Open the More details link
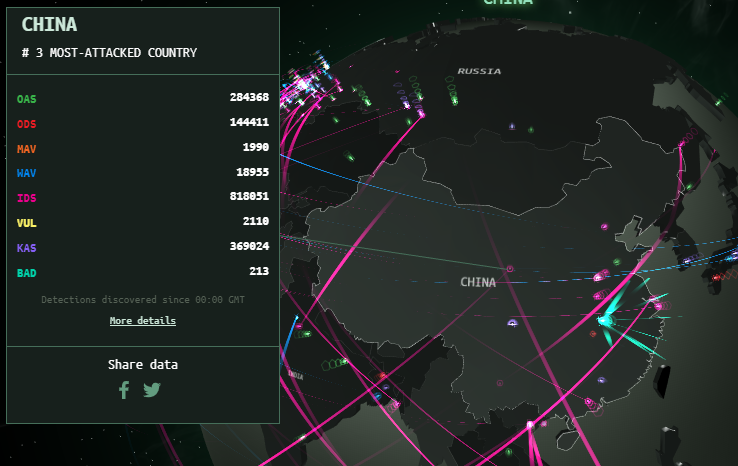 click(143, 321)
